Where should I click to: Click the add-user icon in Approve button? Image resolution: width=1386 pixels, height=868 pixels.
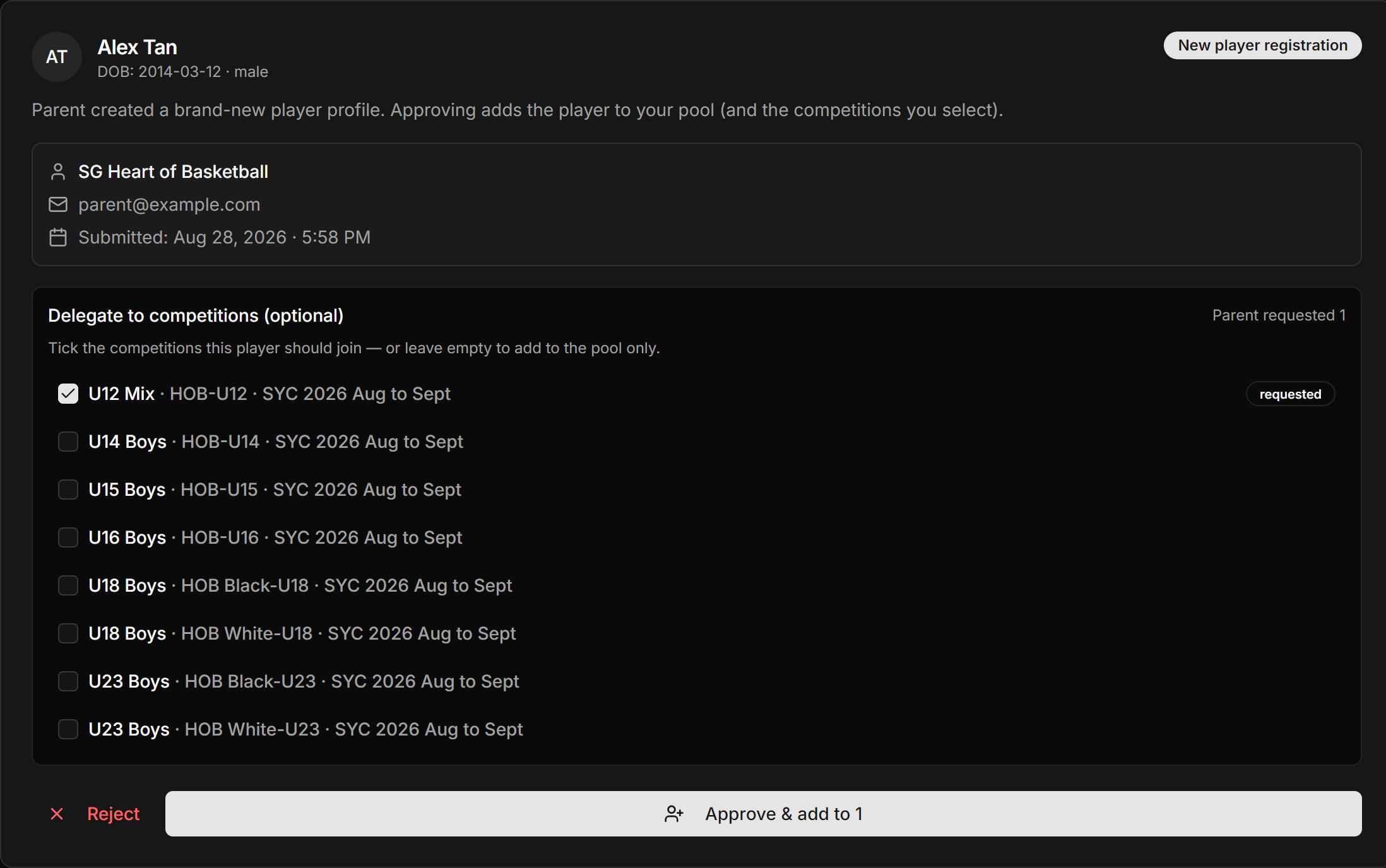(x=674, y=814)
